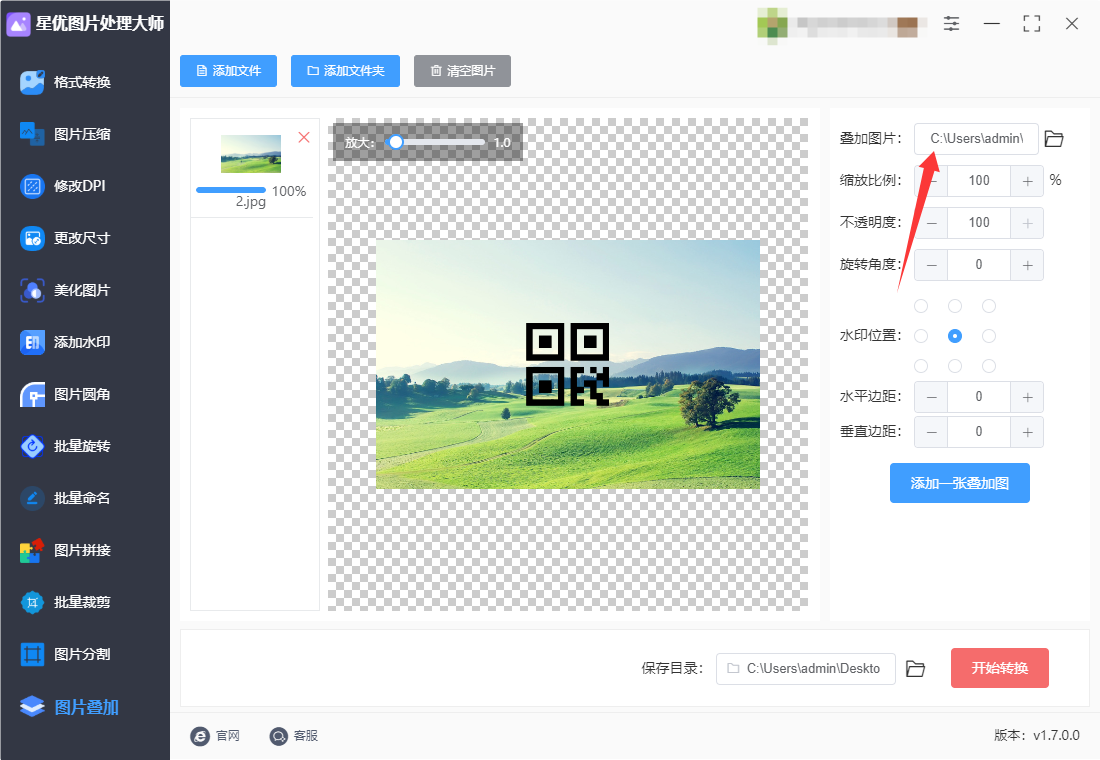
Task: Close the 星优图片处理大师 window
Action: (x=1072, y=24)
